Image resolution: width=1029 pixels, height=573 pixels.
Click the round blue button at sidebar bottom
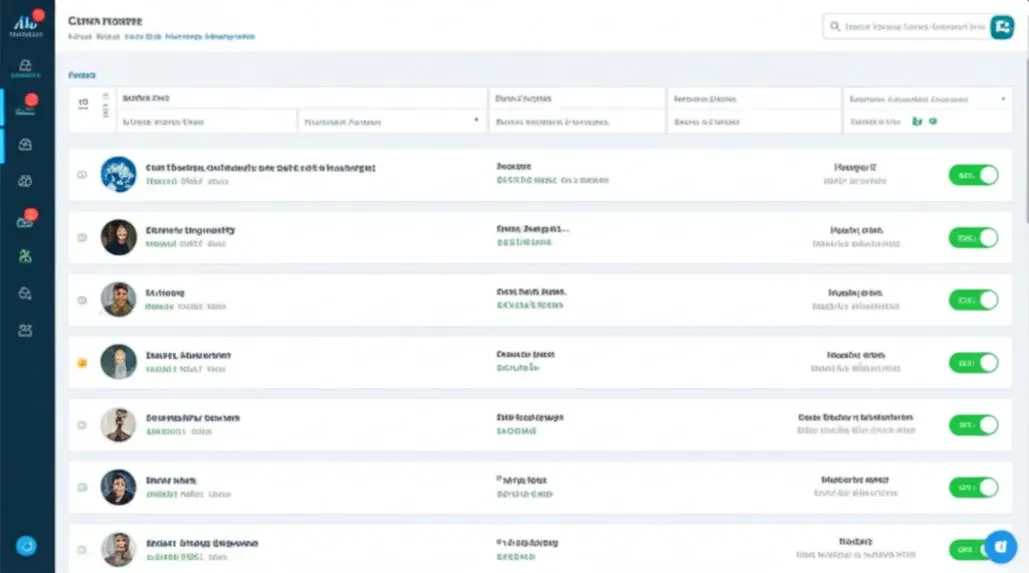(x=26, y=545)
